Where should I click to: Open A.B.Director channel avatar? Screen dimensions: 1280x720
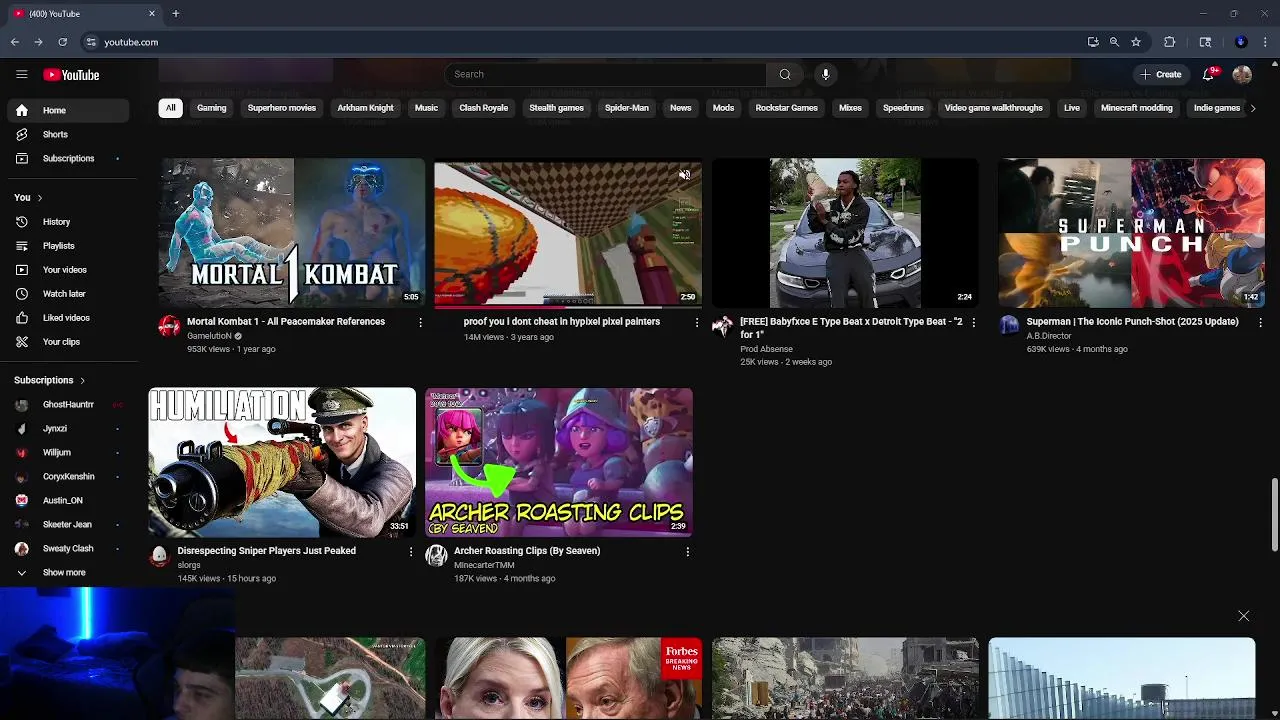tap(1009, 326)
